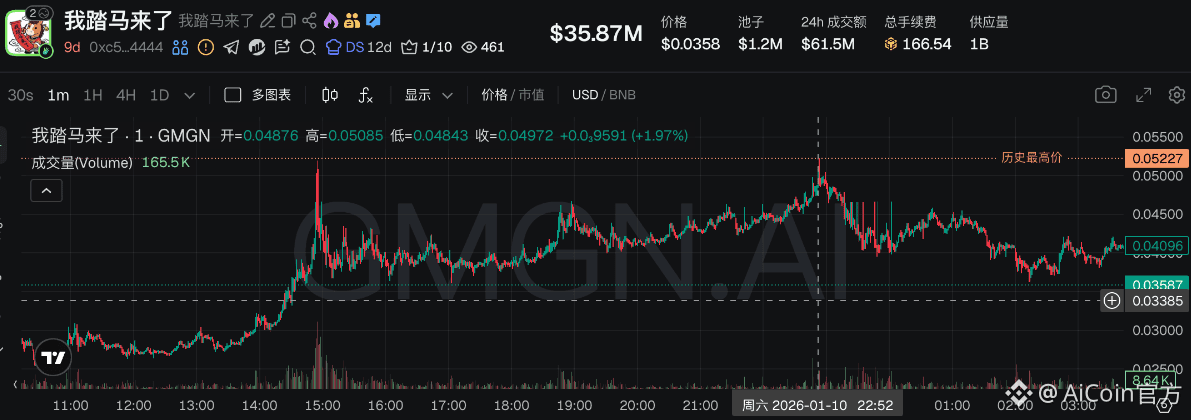Select the 1m timeframe
Screen dimensions: 1191x420
58,95
